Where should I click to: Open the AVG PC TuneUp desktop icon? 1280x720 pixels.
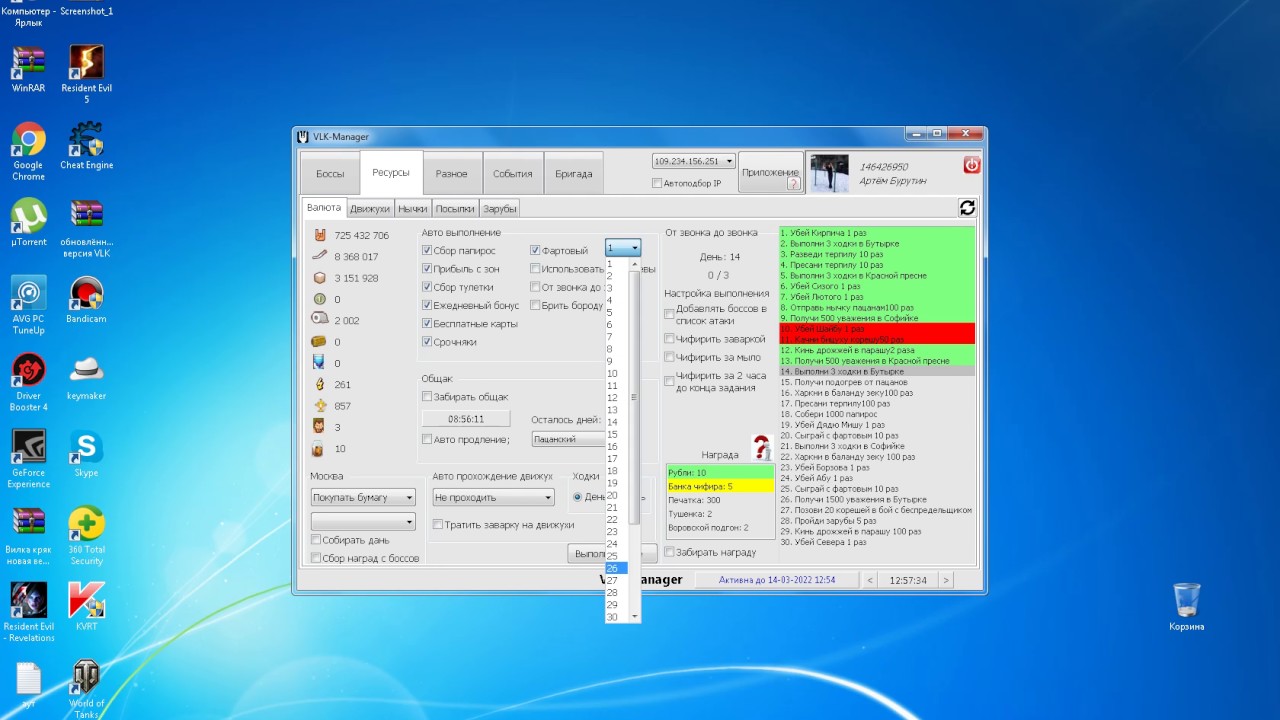(28, 305)
